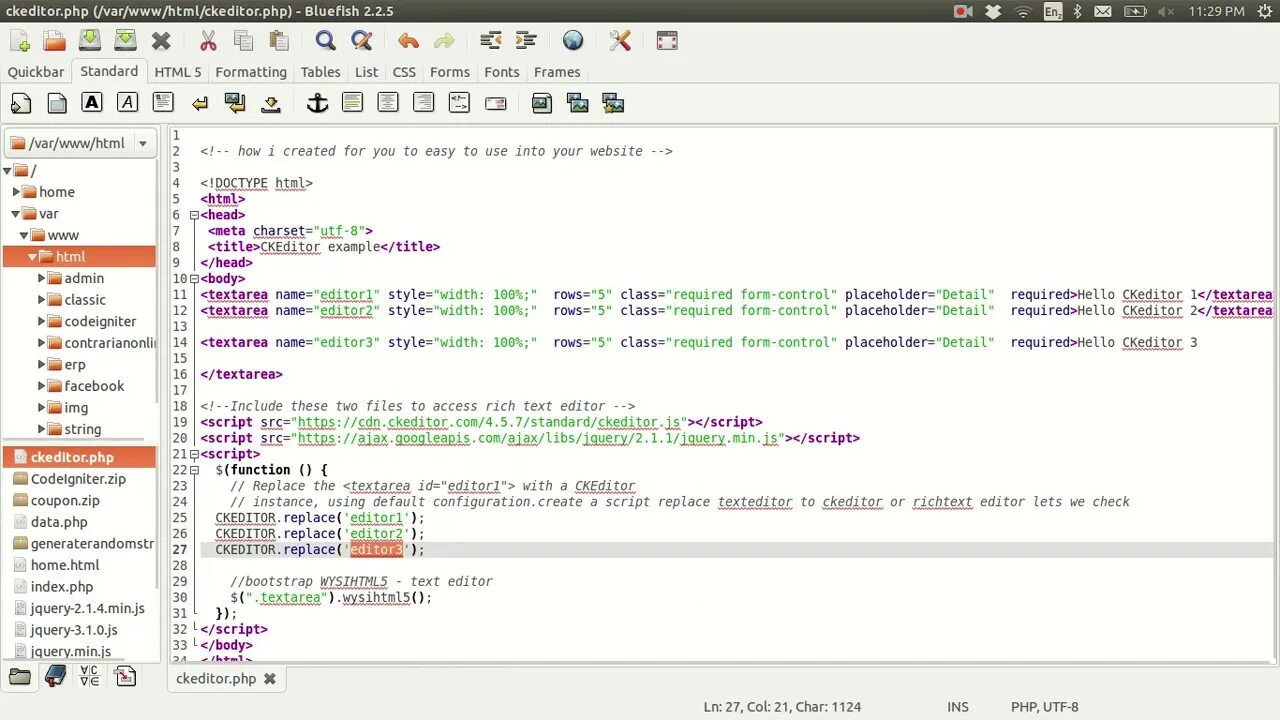Collapse the root / tree node

coord(9,171)
